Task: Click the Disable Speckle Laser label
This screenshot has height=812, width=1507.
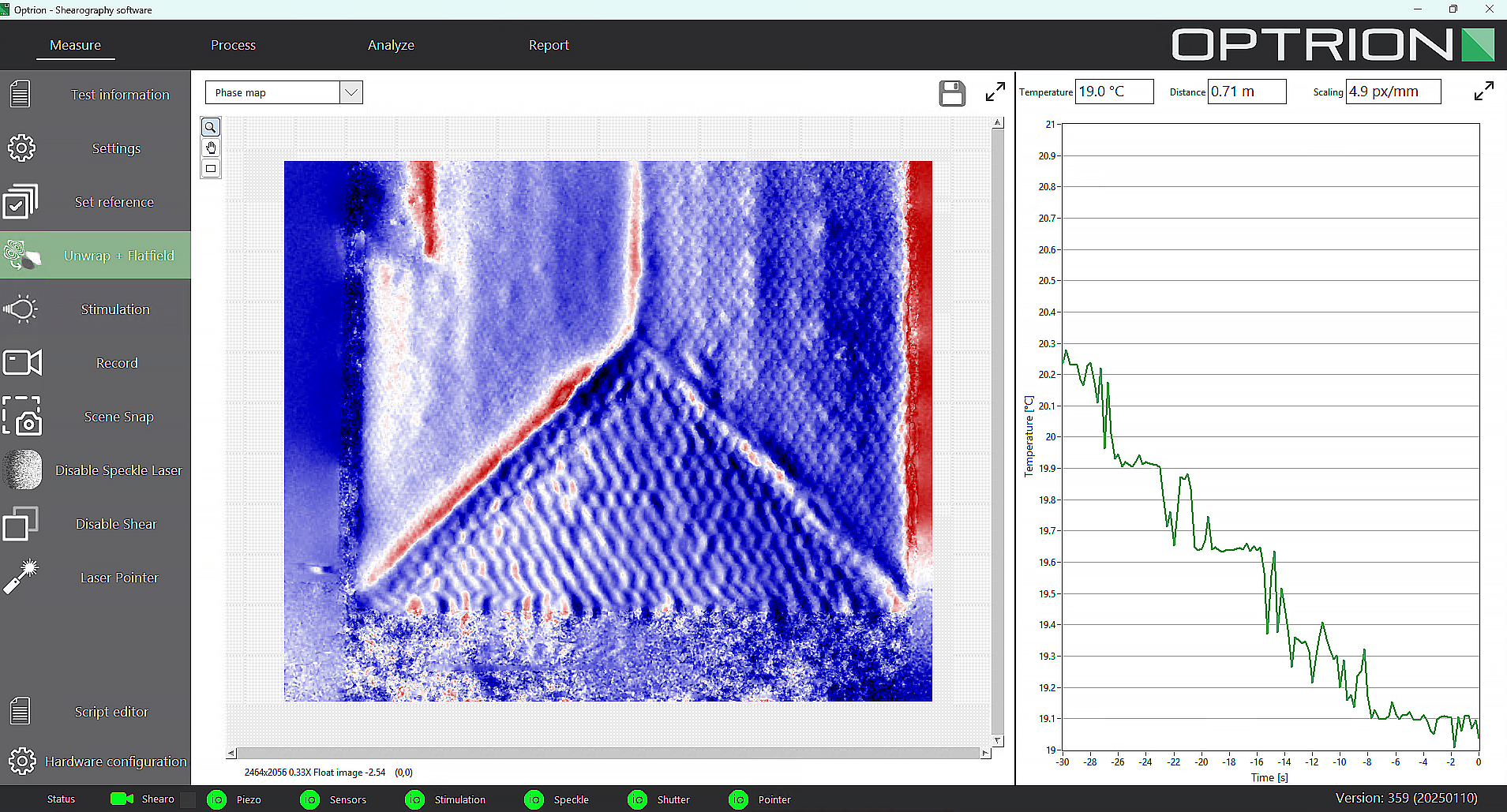Action: (x=118, y=470)
